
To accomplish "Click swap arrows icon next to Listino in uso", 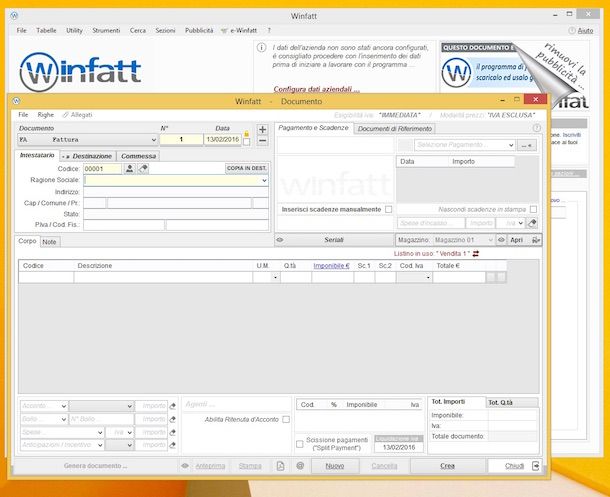I will coord(476,254).
